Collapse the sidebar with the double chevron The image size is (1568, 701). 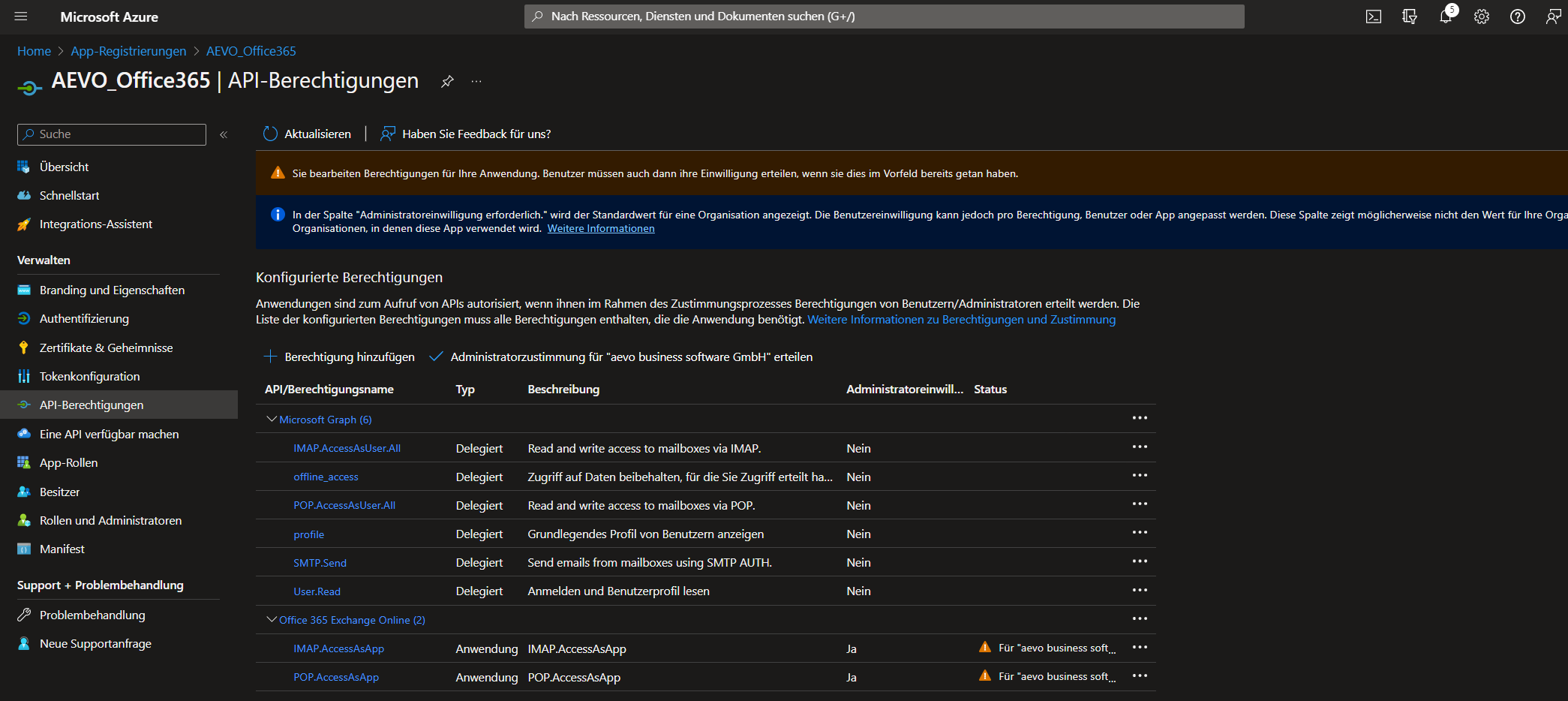click(x=224, y=134)
